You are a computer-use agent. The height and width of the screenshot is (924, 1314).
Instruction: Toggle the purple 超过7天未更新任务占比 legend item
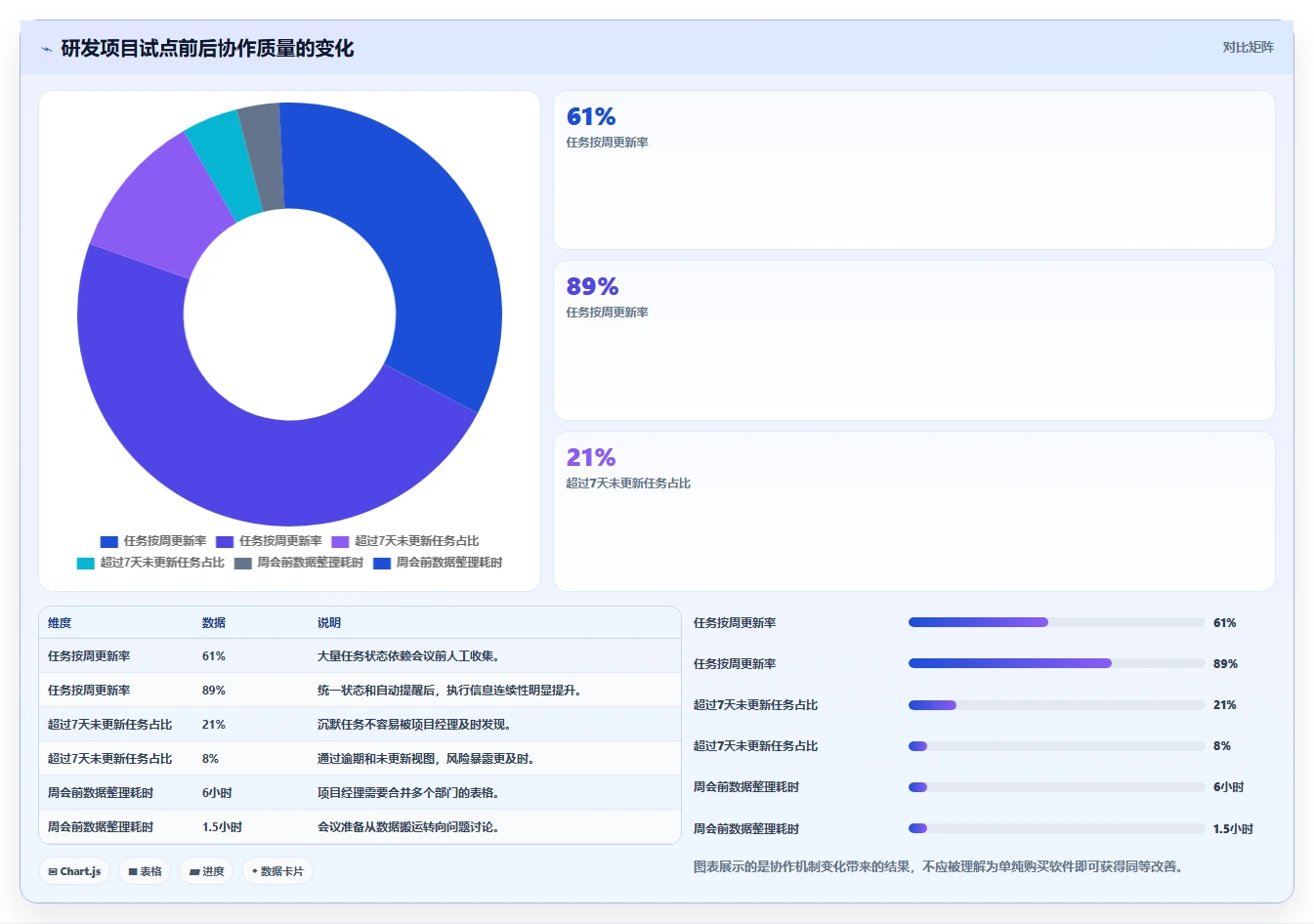405,541
